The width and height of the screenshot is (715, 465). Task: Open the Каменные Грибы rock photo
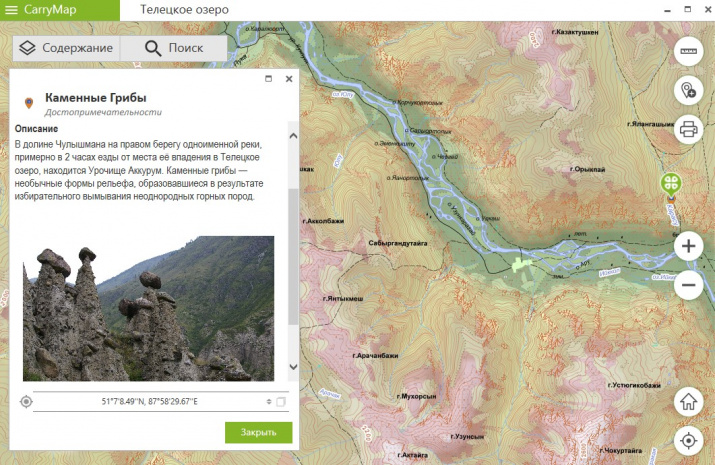pyautogui.click(x=148, y=308)
